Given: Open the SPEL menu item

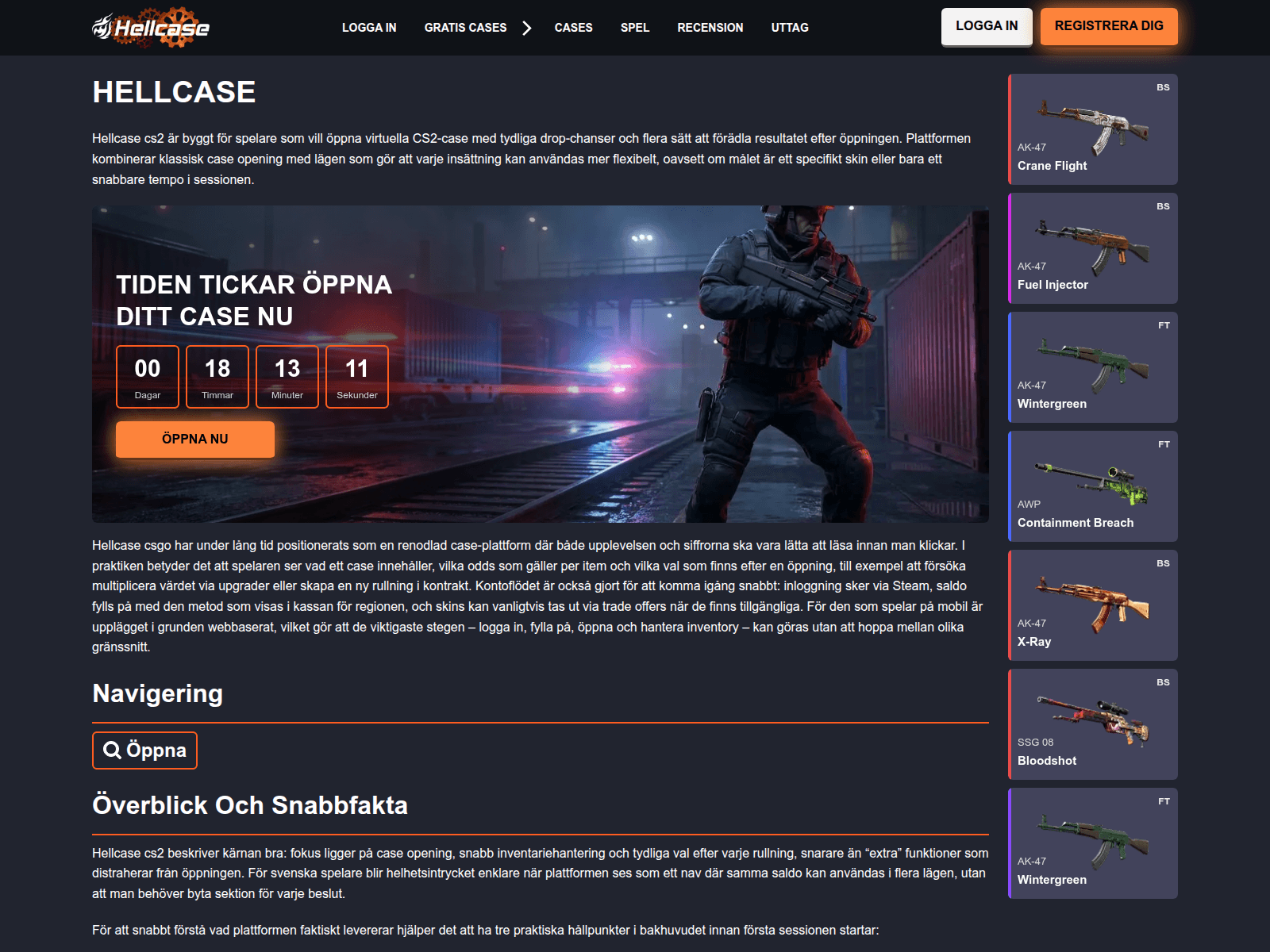Looking at the screenshot, I should 635,28.
